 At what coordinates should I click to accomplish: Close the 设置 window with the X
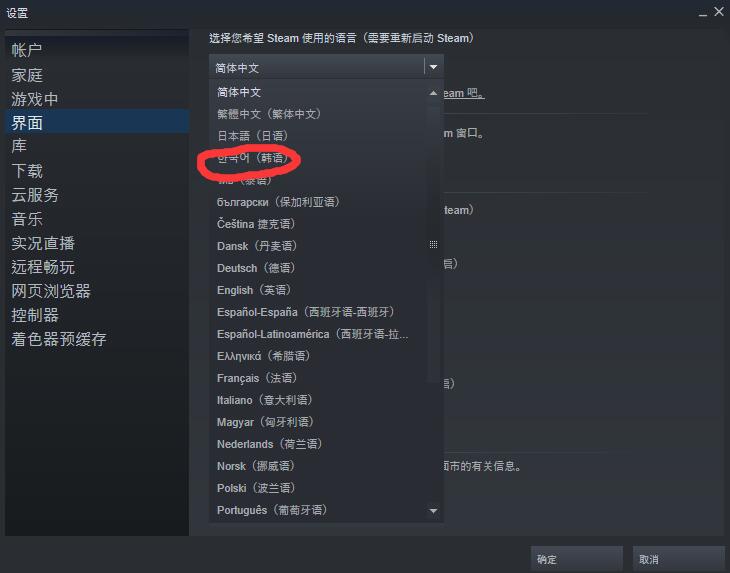(x=719, y=12)
